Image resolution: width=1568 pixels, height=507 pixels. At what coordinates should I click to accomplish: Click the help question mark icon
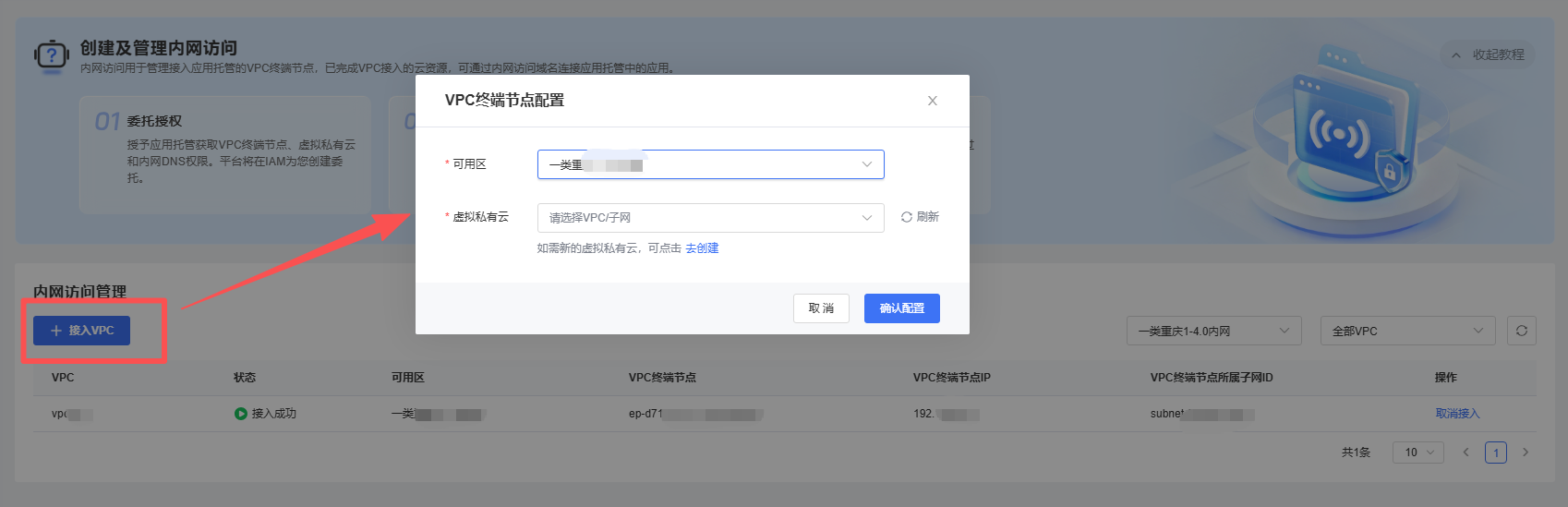tap(52, 55)
